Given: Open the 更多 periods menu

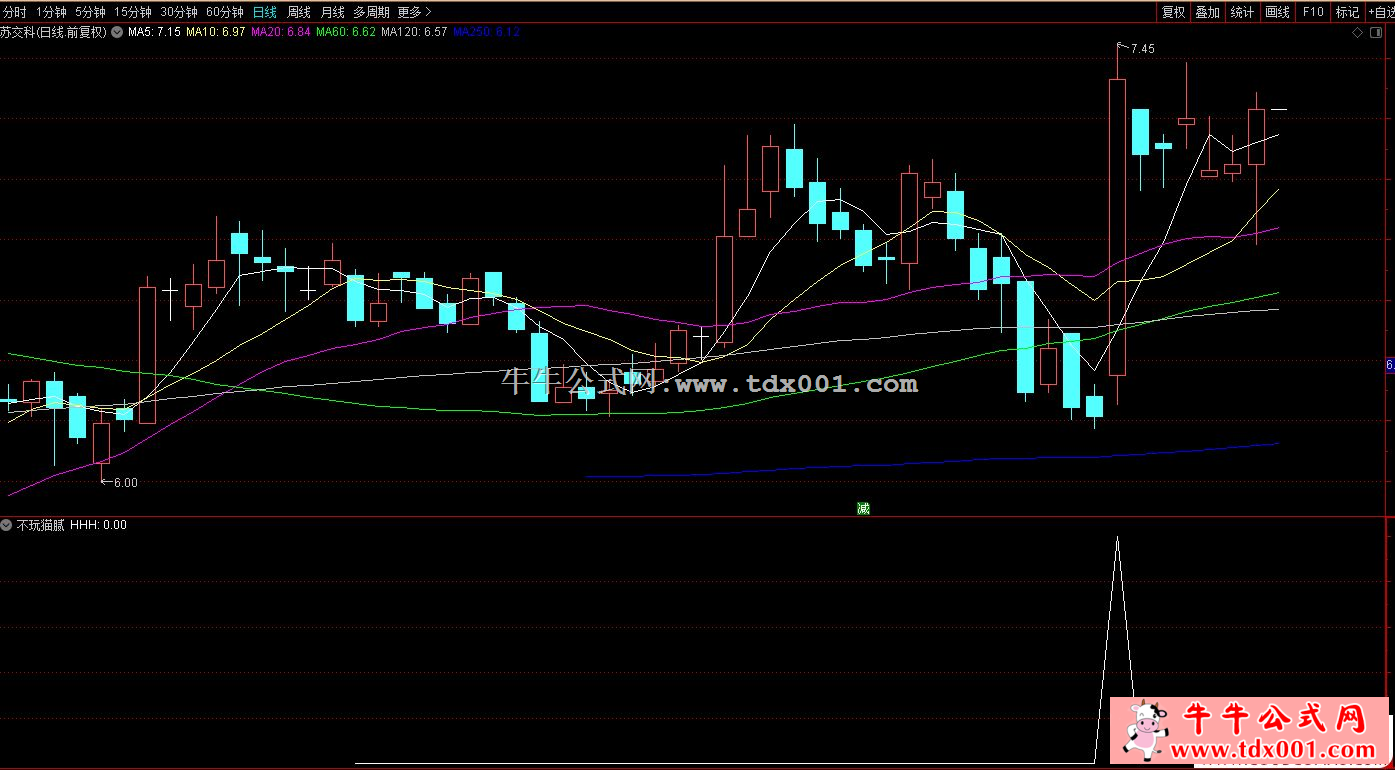Looking at the screenshot, I should pyautogui.click(x=414, y=12).
